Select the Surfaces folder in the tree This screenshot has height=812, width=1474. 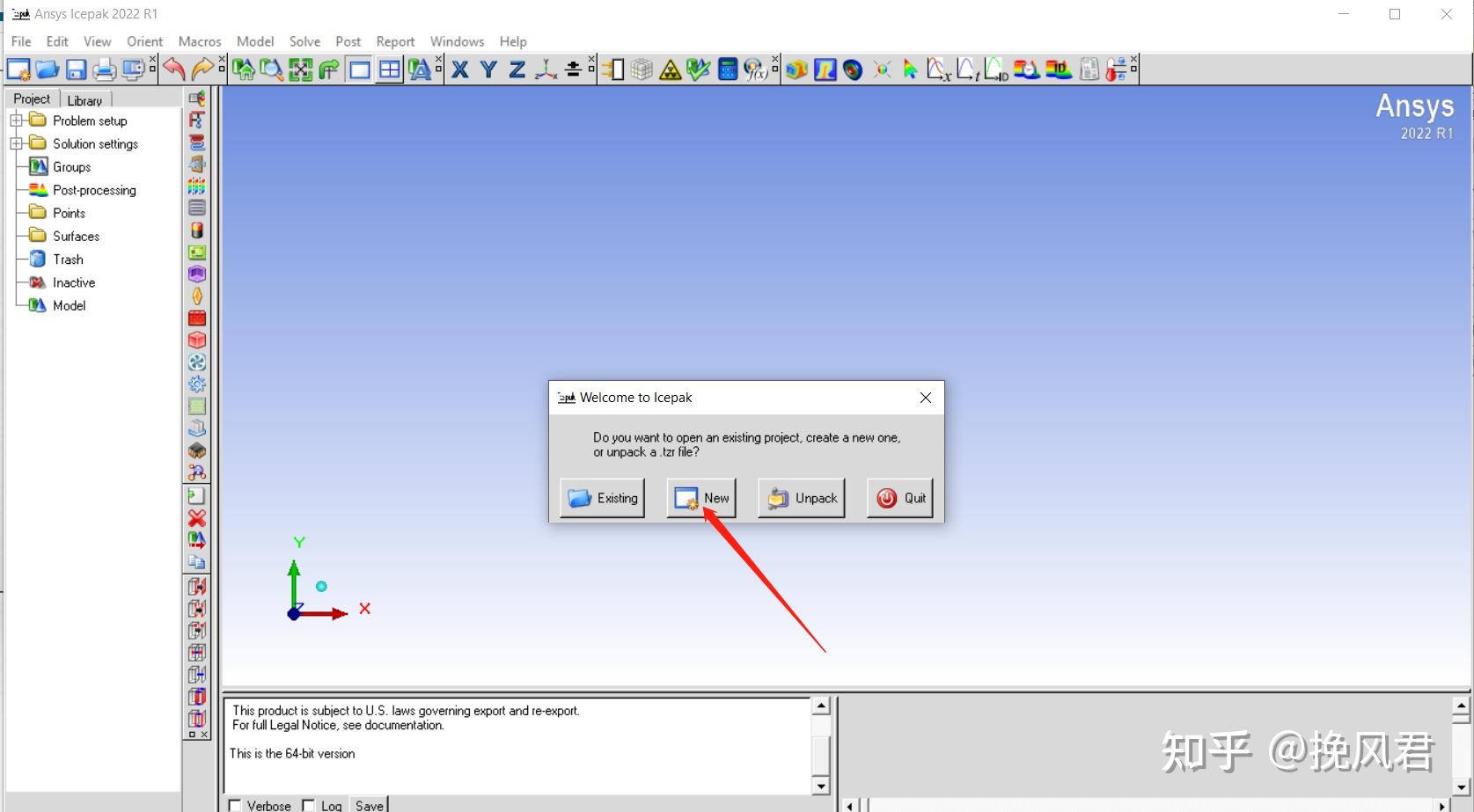pos(76,236)
